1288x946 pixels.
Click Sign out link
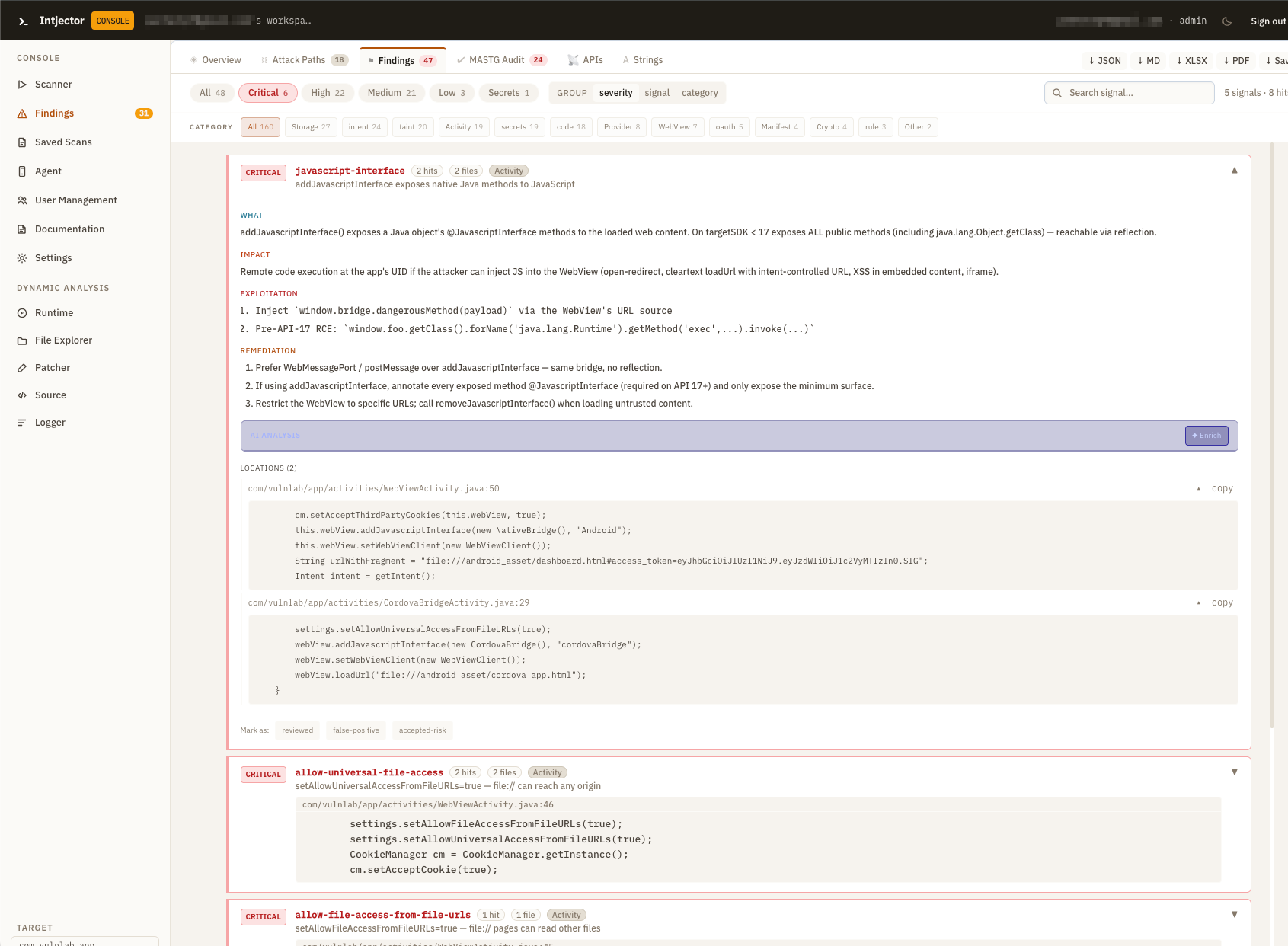(1268, 21)
